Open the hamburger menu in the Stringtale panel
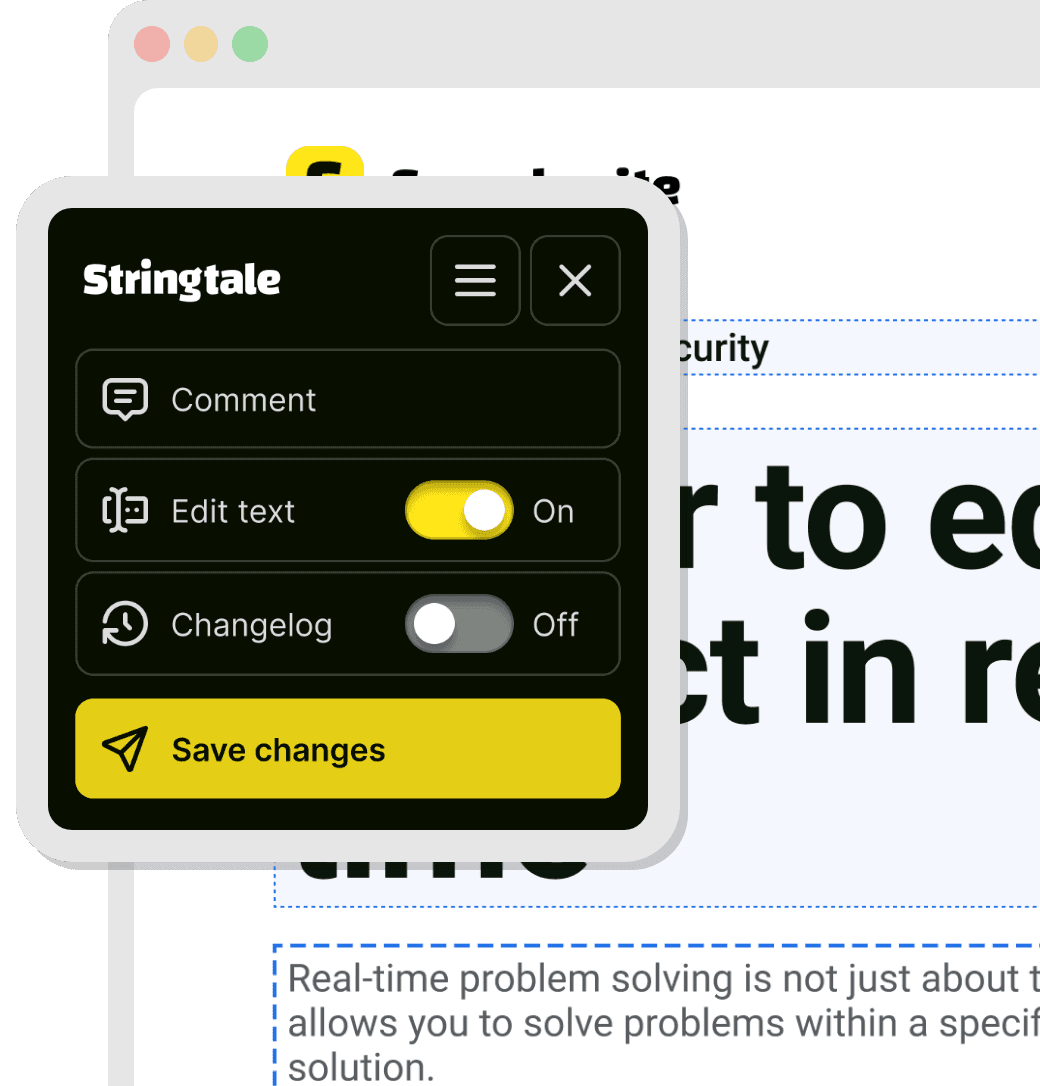This screenshot has width=1040, height=1086. [x=475, y=281]
